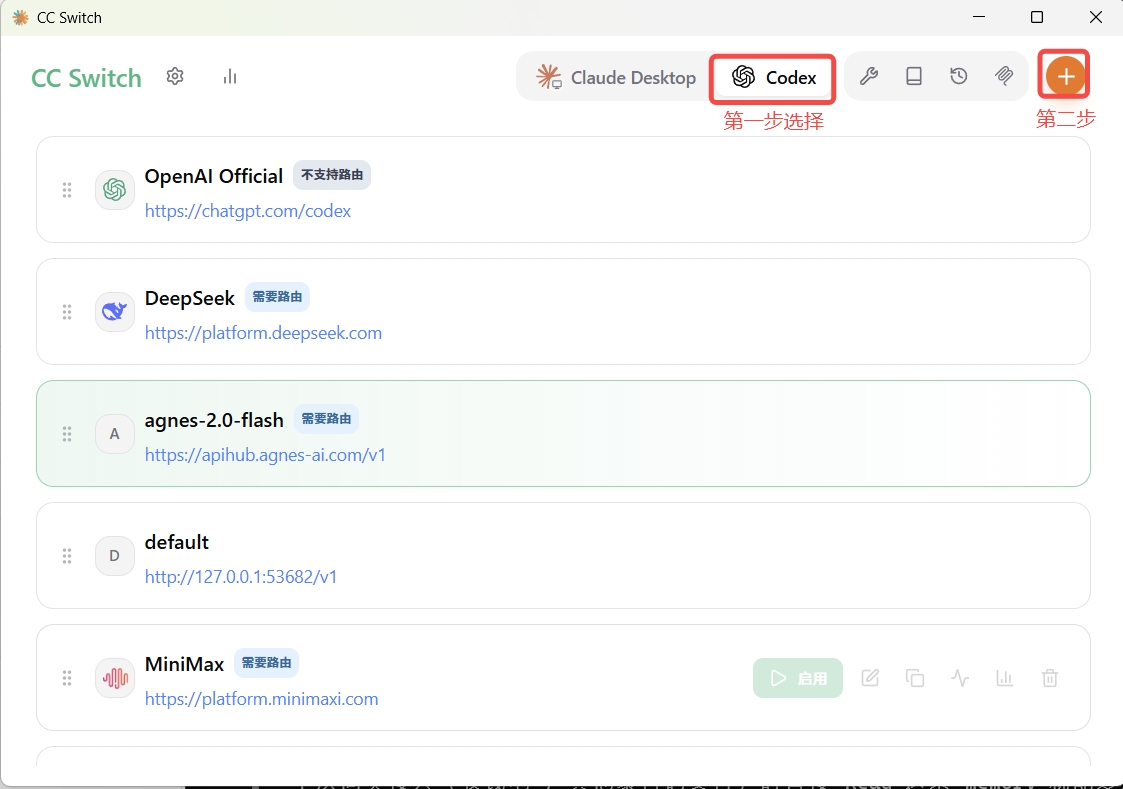Grab the drag handle for DeepSeek
The width and height of the screenshot is (1123, 789).
click(67, 311)
